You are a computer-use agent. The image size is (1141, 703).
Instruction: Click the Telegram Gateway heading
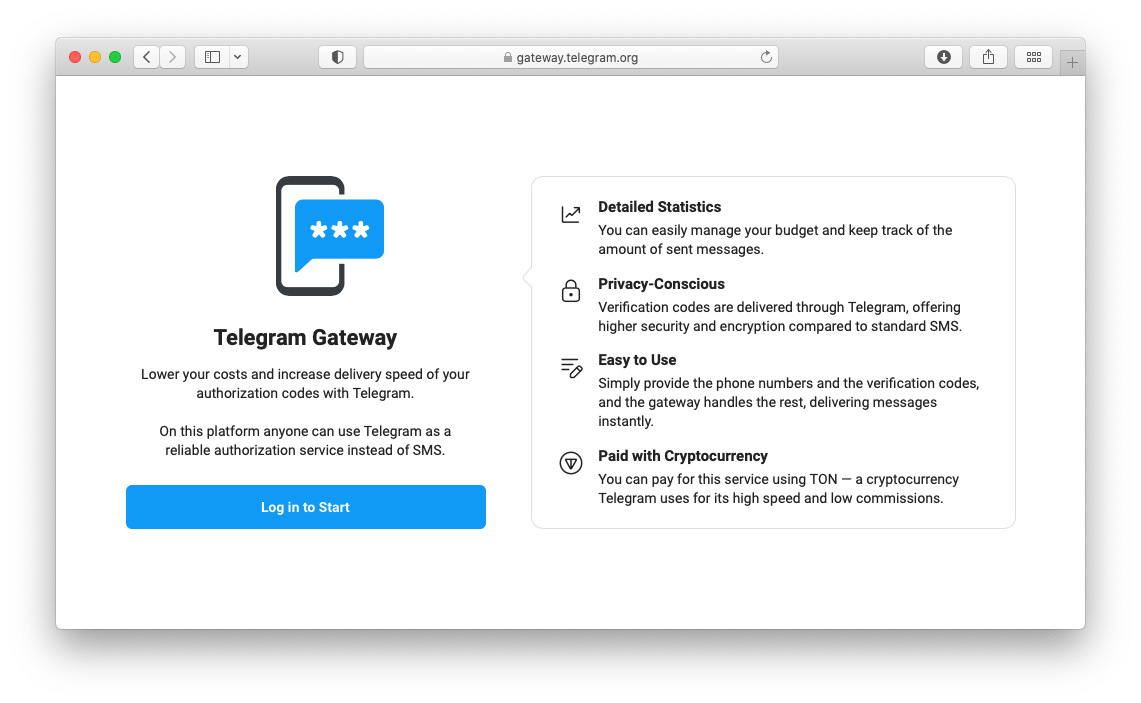coord(306,338)
